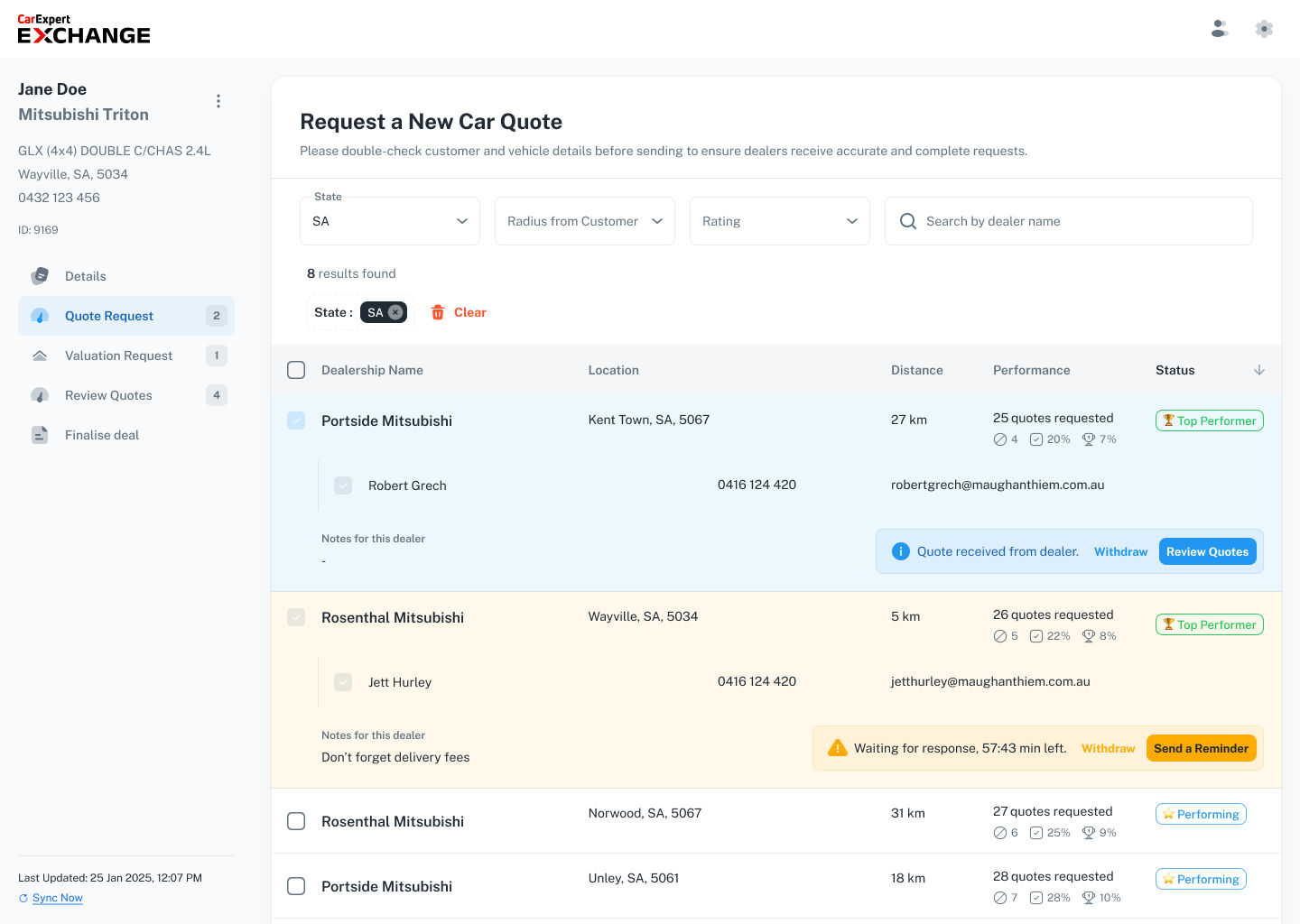The height and width of the screenshot is (924, 1300).
Task: Click the Top Performer badge for Kent Town
Action: coord(1210,420)
